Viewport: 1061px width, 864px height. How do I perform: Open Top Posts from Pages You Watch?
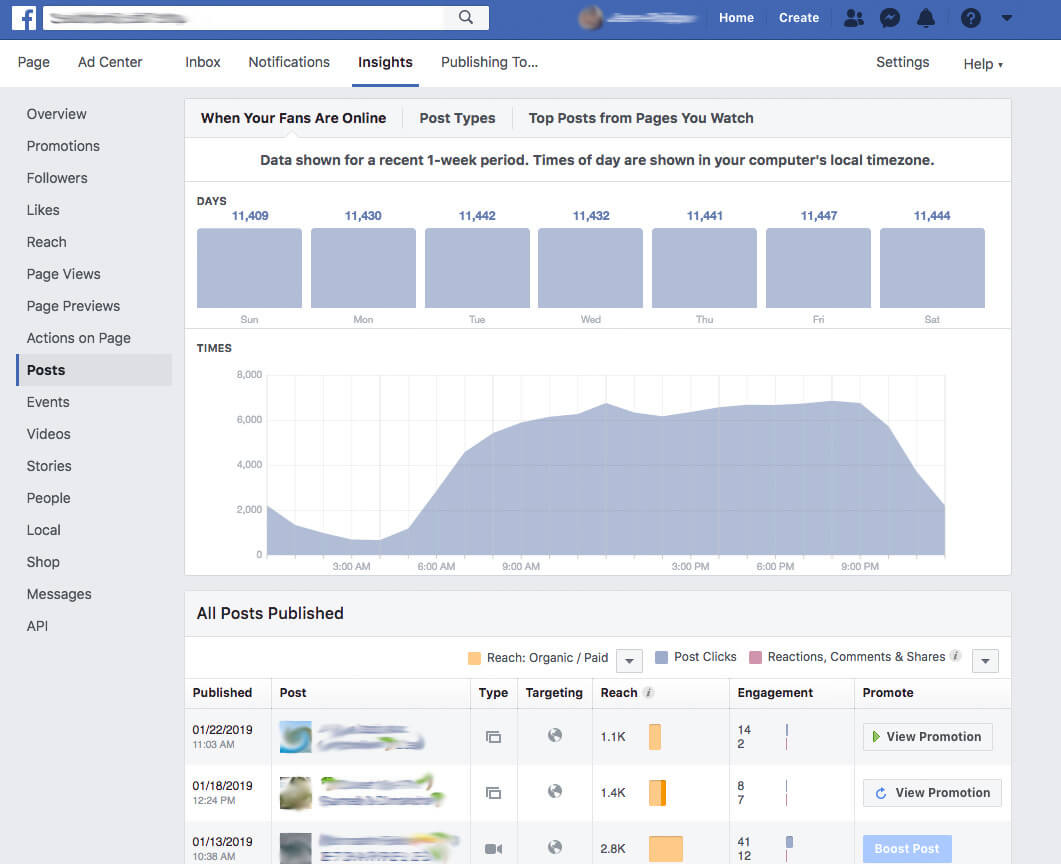coord(640,118)
